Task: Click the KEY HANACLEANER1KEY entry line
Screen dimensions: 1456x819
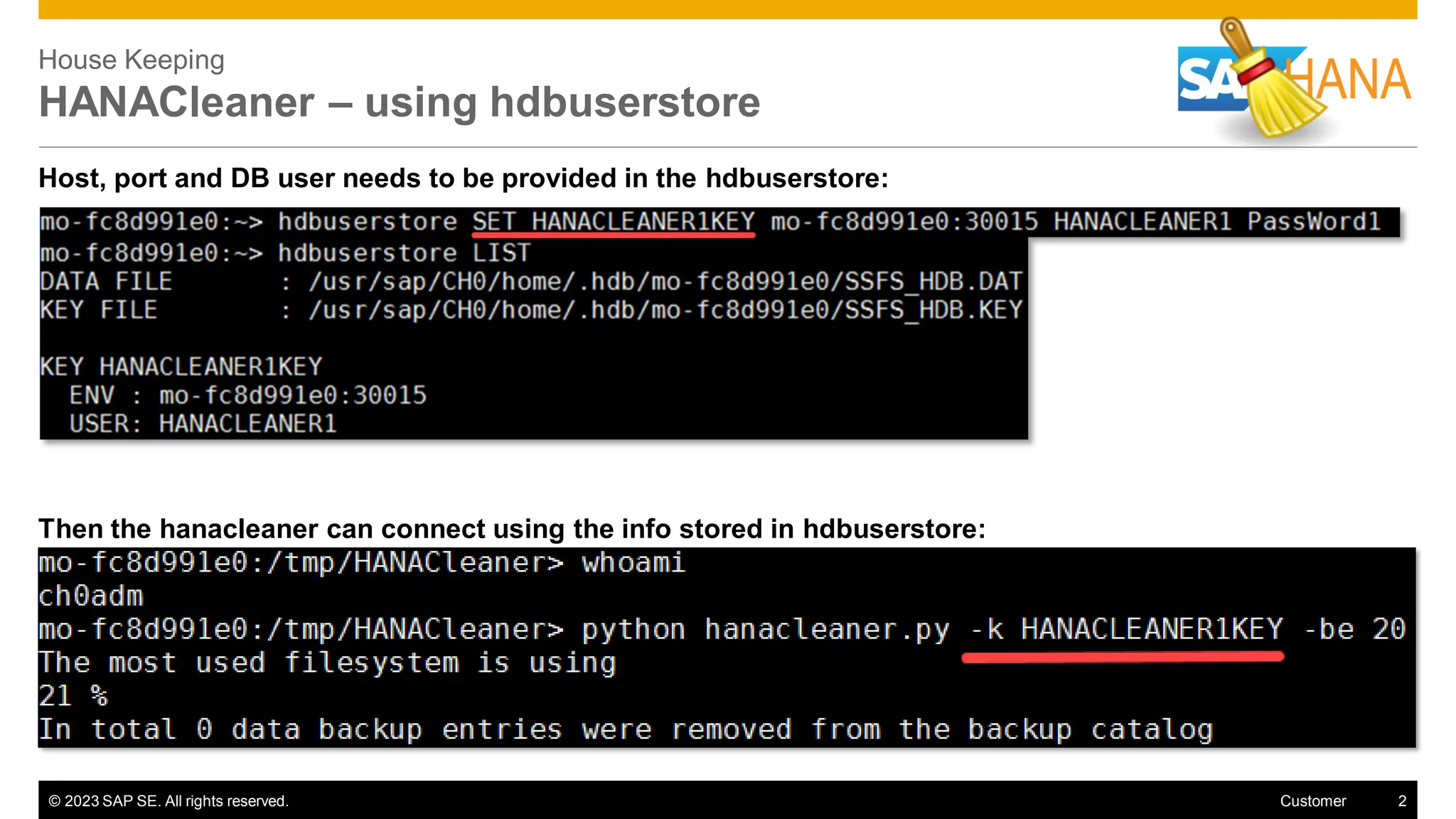Action: [x=181, y=367]
